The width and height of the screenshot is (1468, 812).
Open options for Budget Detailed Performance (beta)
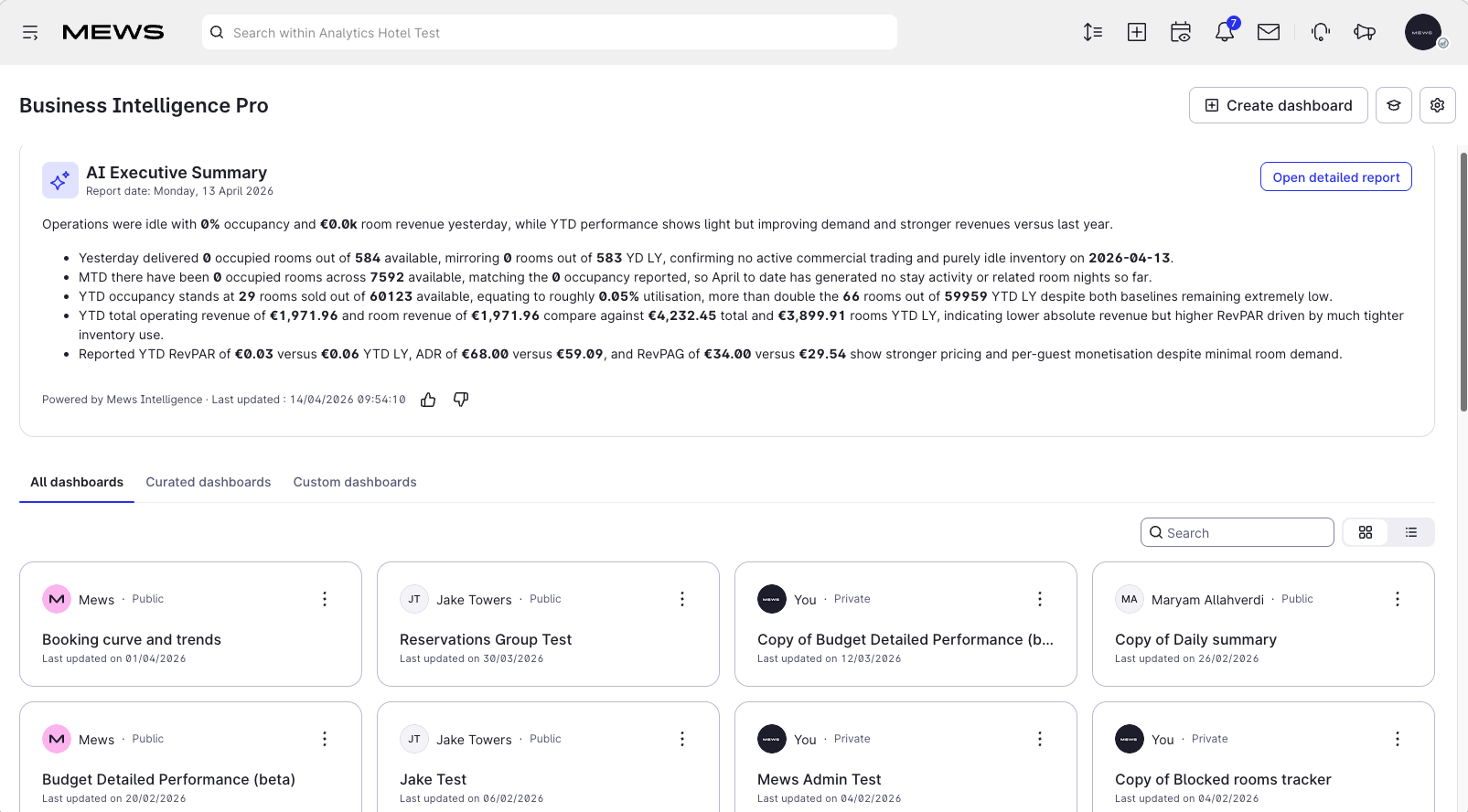[x=325, y=739]
